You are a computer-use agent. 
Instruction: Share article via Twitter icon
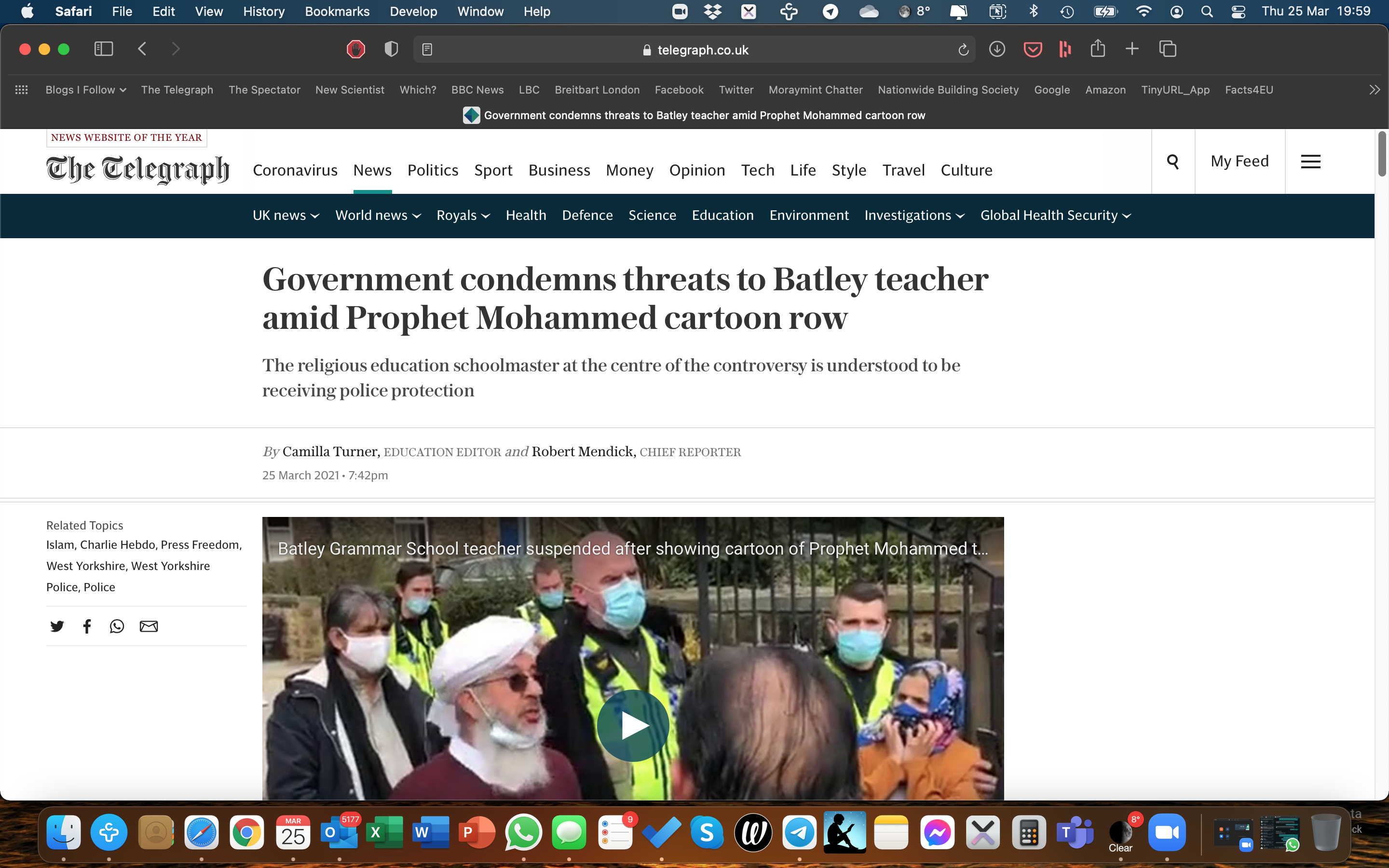pos(57,626)
